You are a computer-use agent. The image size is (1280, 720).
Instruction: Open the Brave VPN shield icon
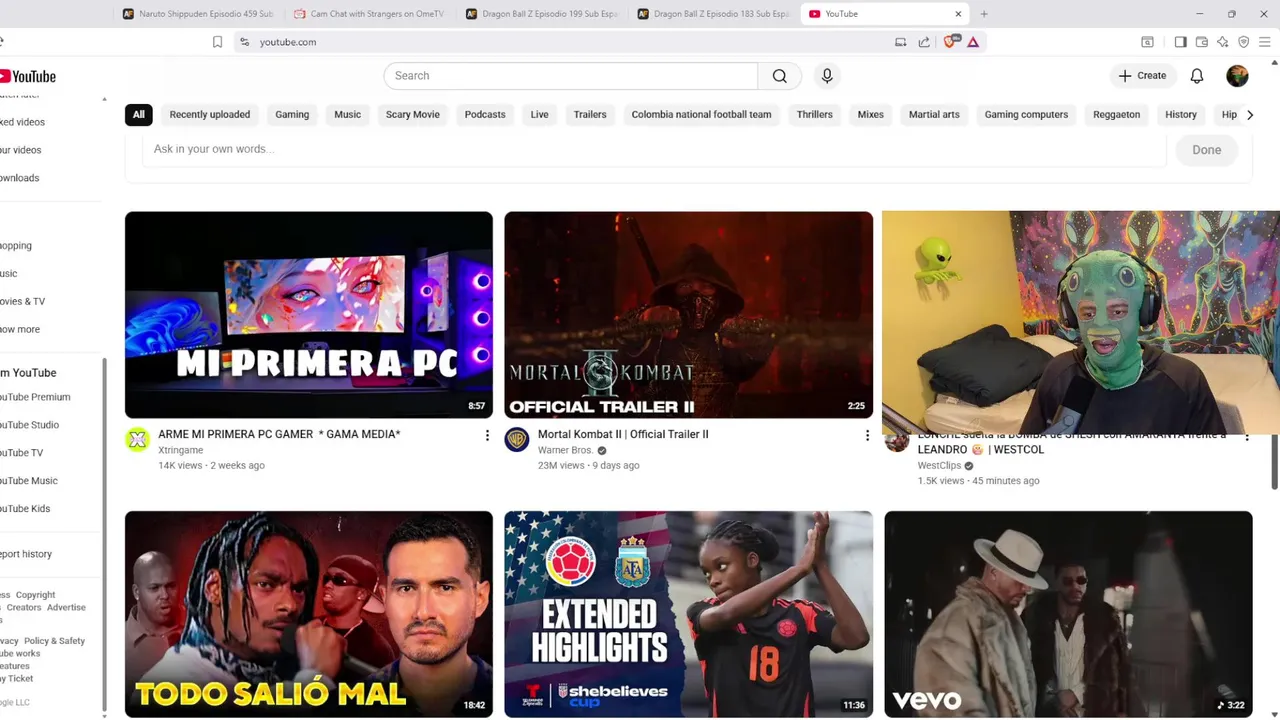(1243, 42)
